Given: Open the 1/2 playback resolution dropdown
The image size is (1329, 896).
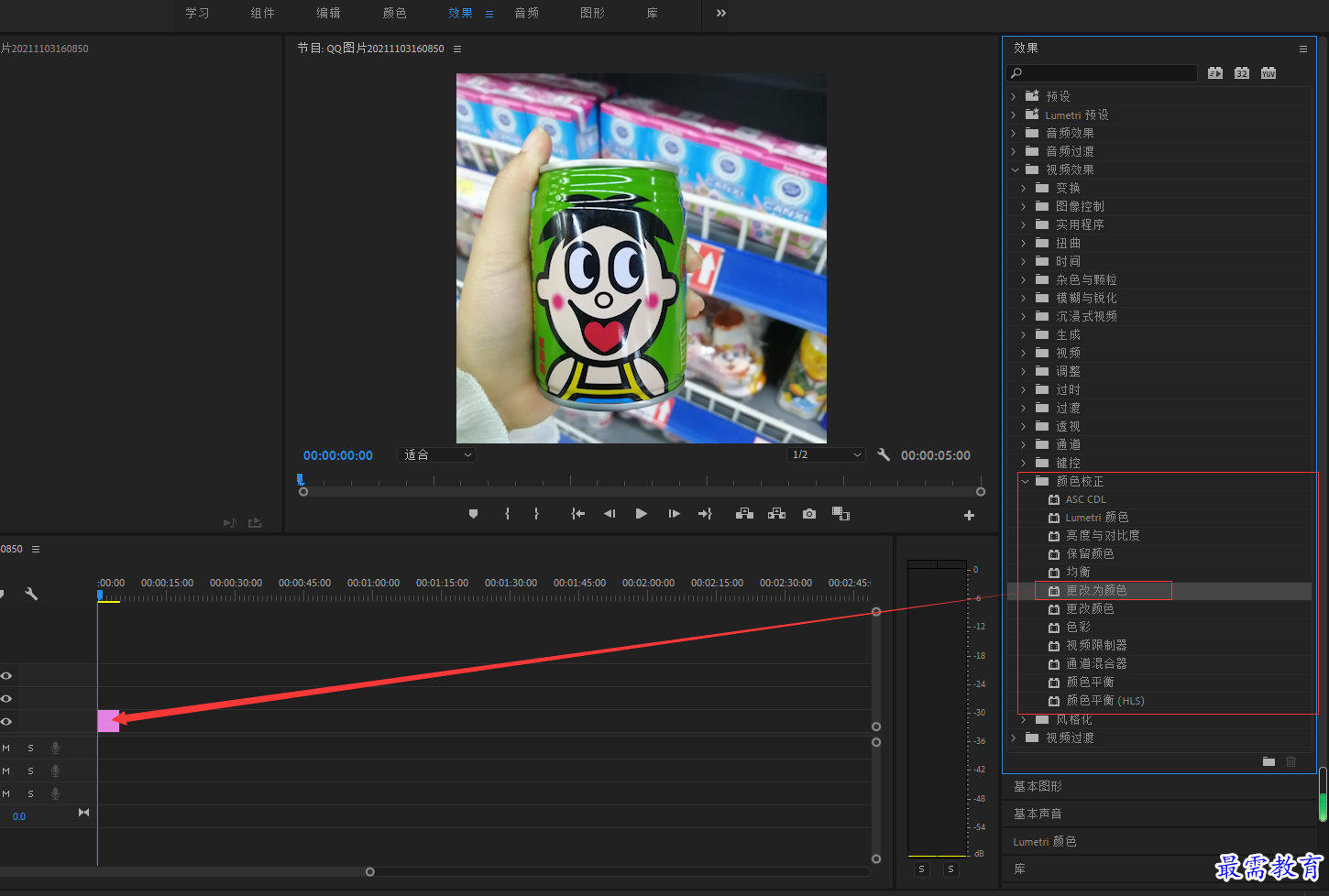Looking at the screenshot, I should pyautogui.click(x=826, y=454).
